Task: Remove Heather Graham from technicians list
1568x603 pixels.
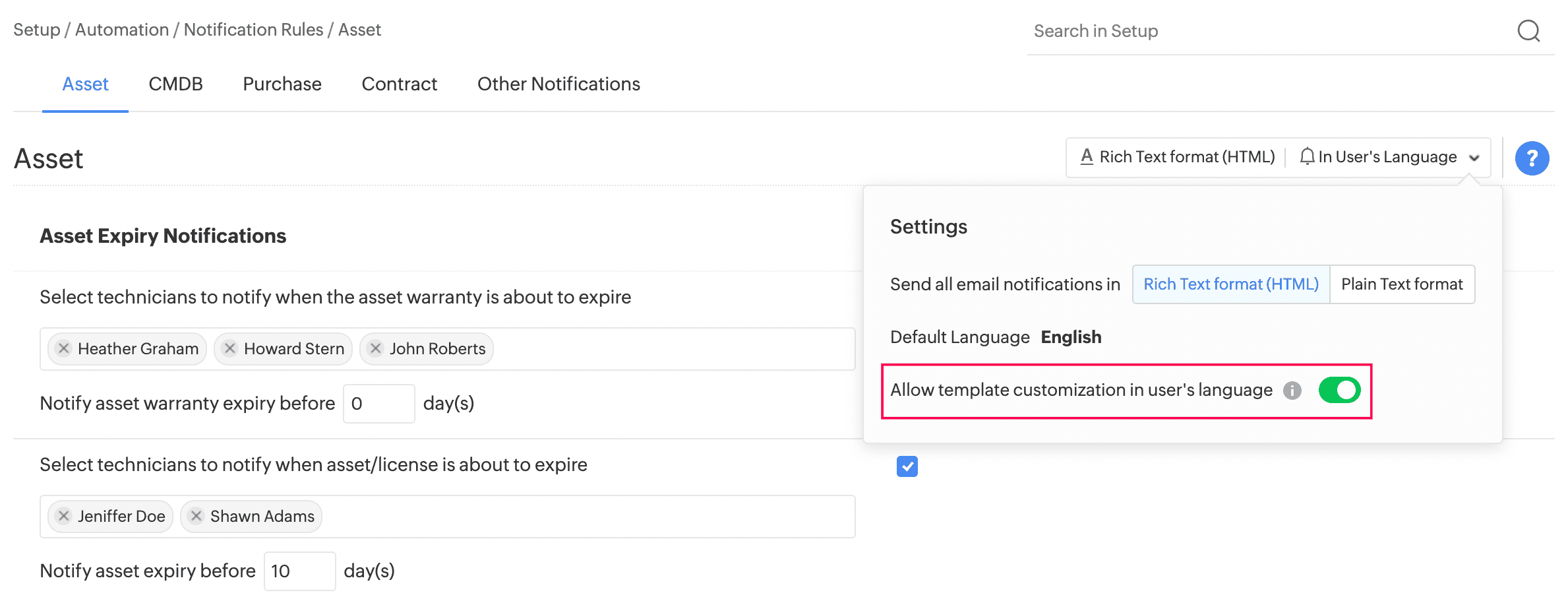Action: click(64, 348)
